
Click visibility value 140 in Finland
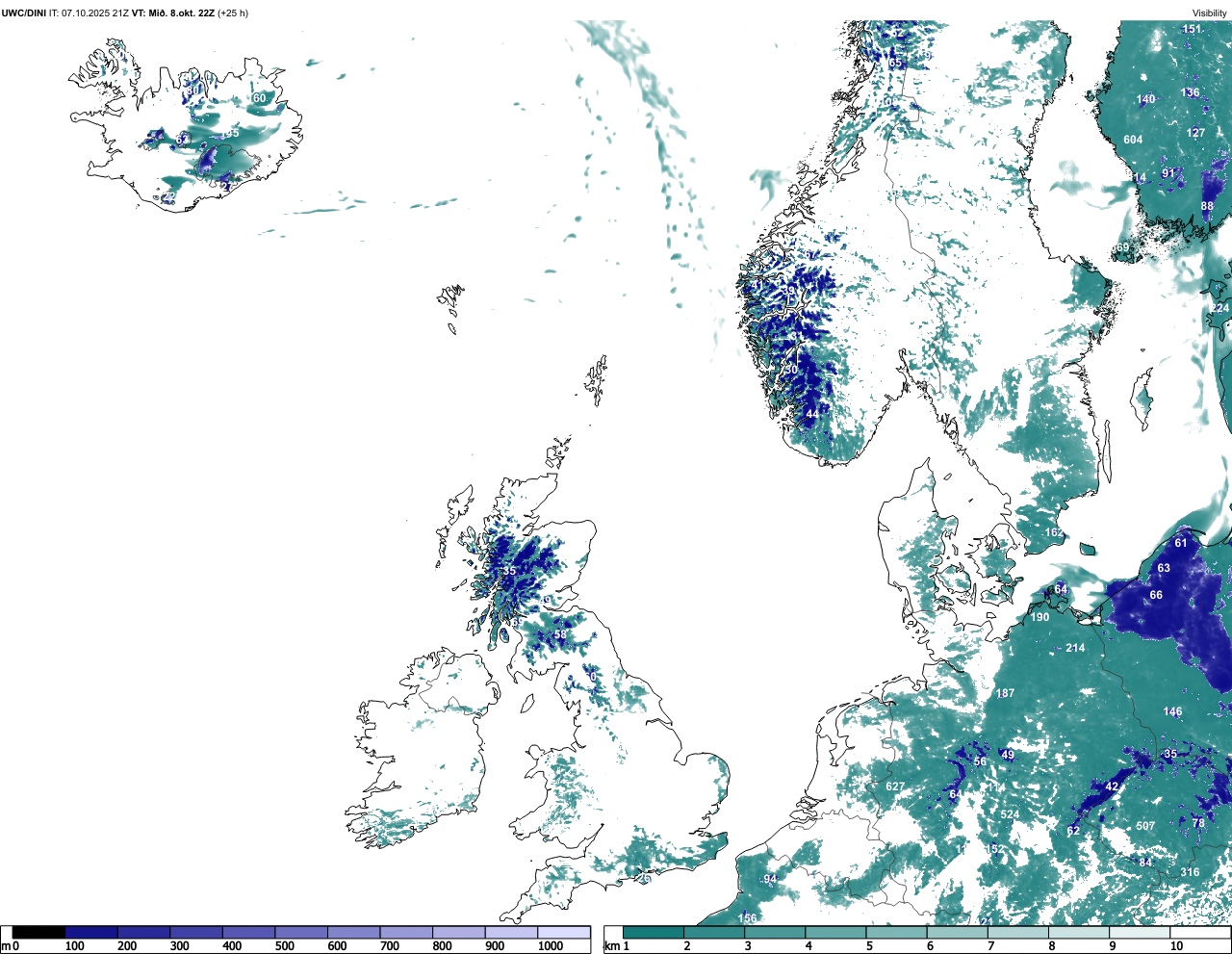(1145, 99)
